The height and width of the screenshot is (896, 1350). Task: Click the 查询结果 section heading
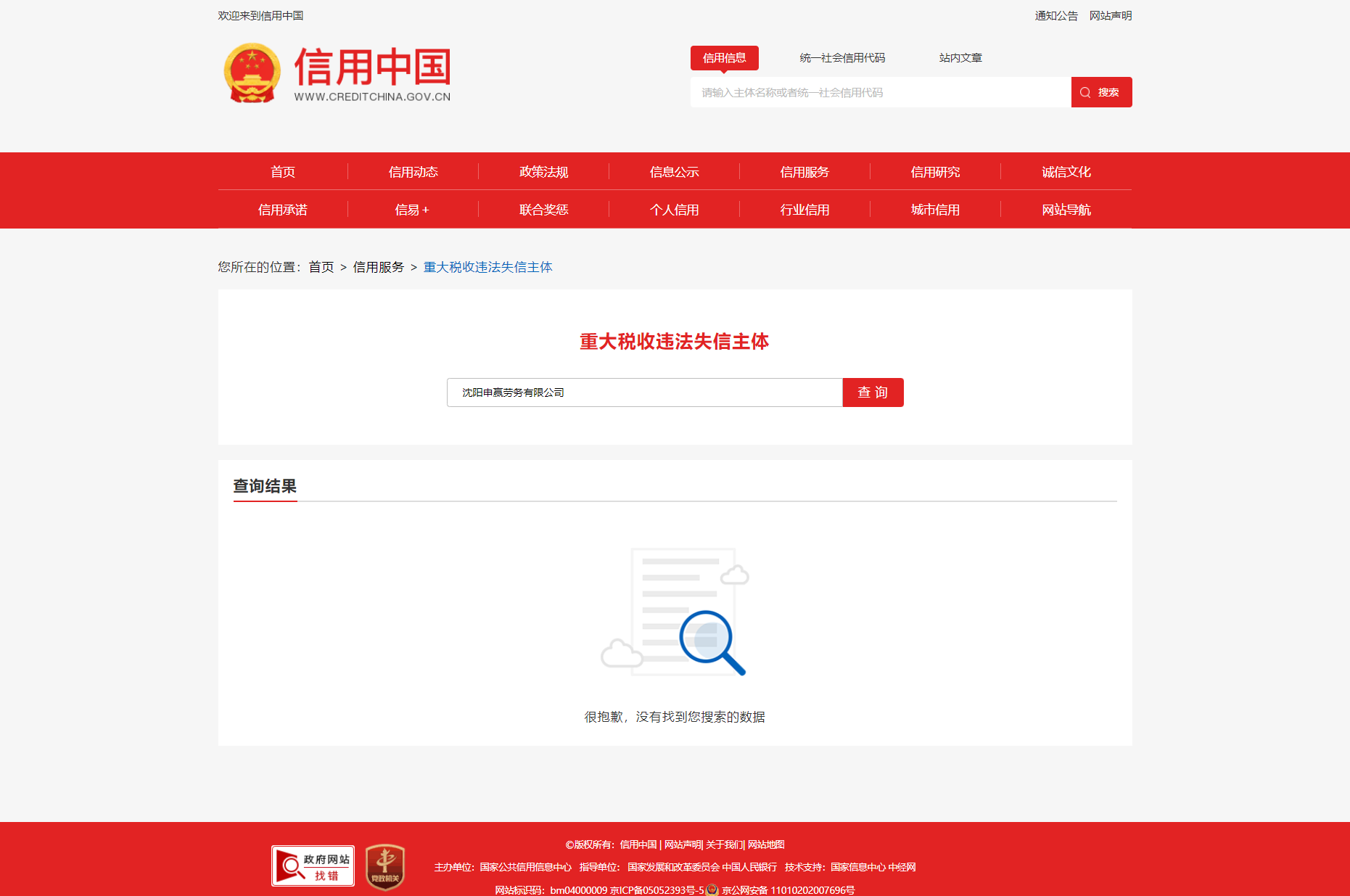[265, 486]
